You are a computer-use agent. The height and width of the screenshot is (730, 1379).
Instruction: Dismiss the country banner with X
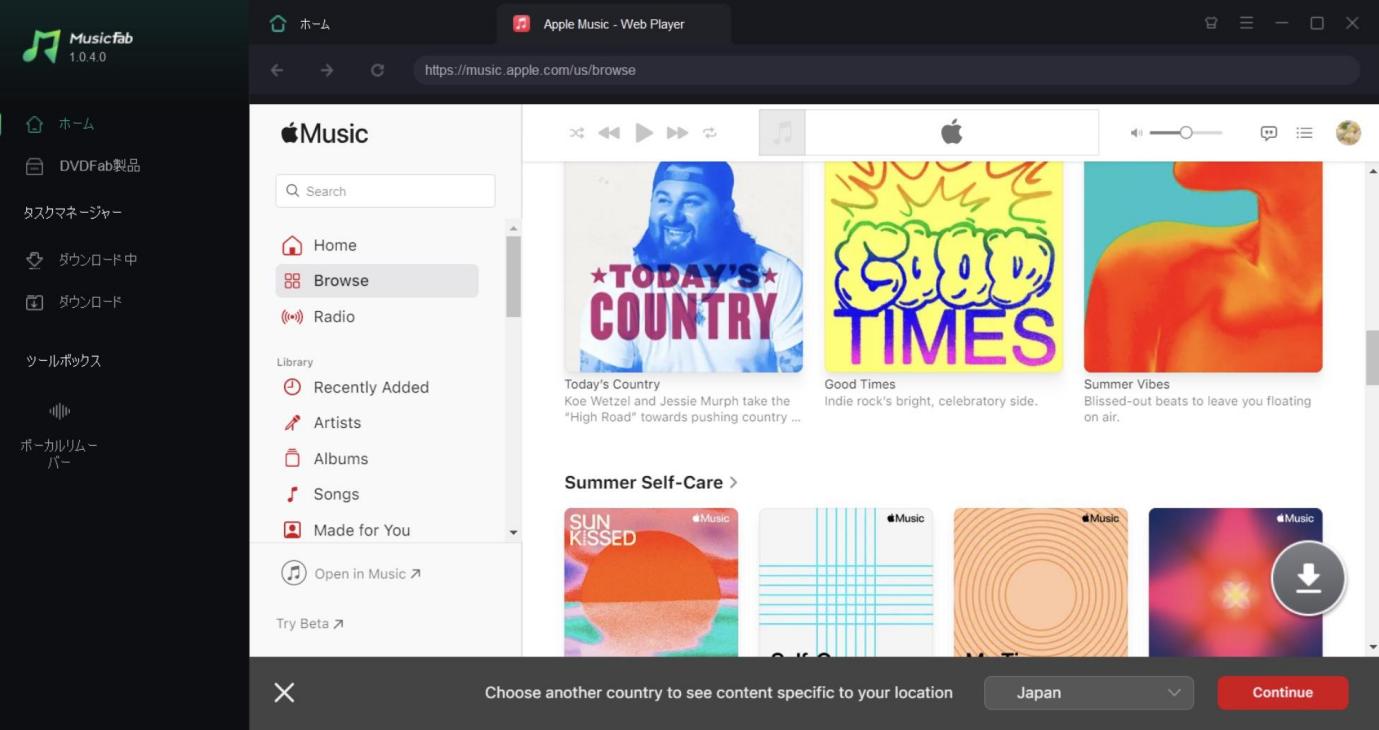[284, 692]
